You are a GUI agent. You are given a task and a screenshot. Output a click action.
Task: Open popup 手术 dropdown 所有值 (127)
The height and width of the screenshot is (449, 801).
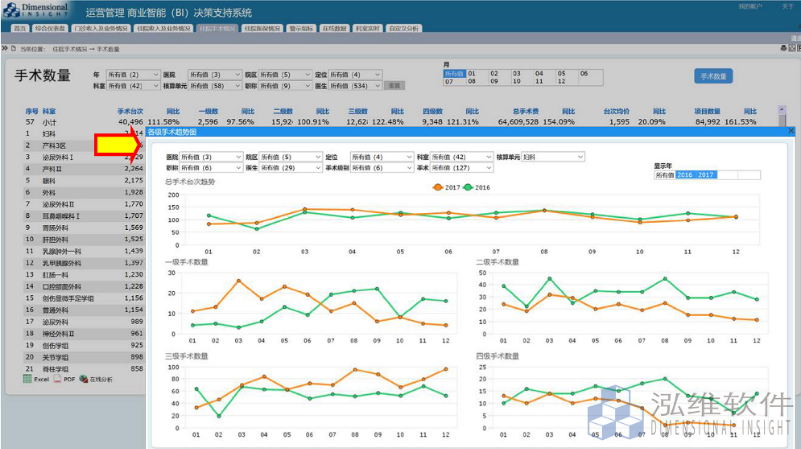tap(462, 168)
